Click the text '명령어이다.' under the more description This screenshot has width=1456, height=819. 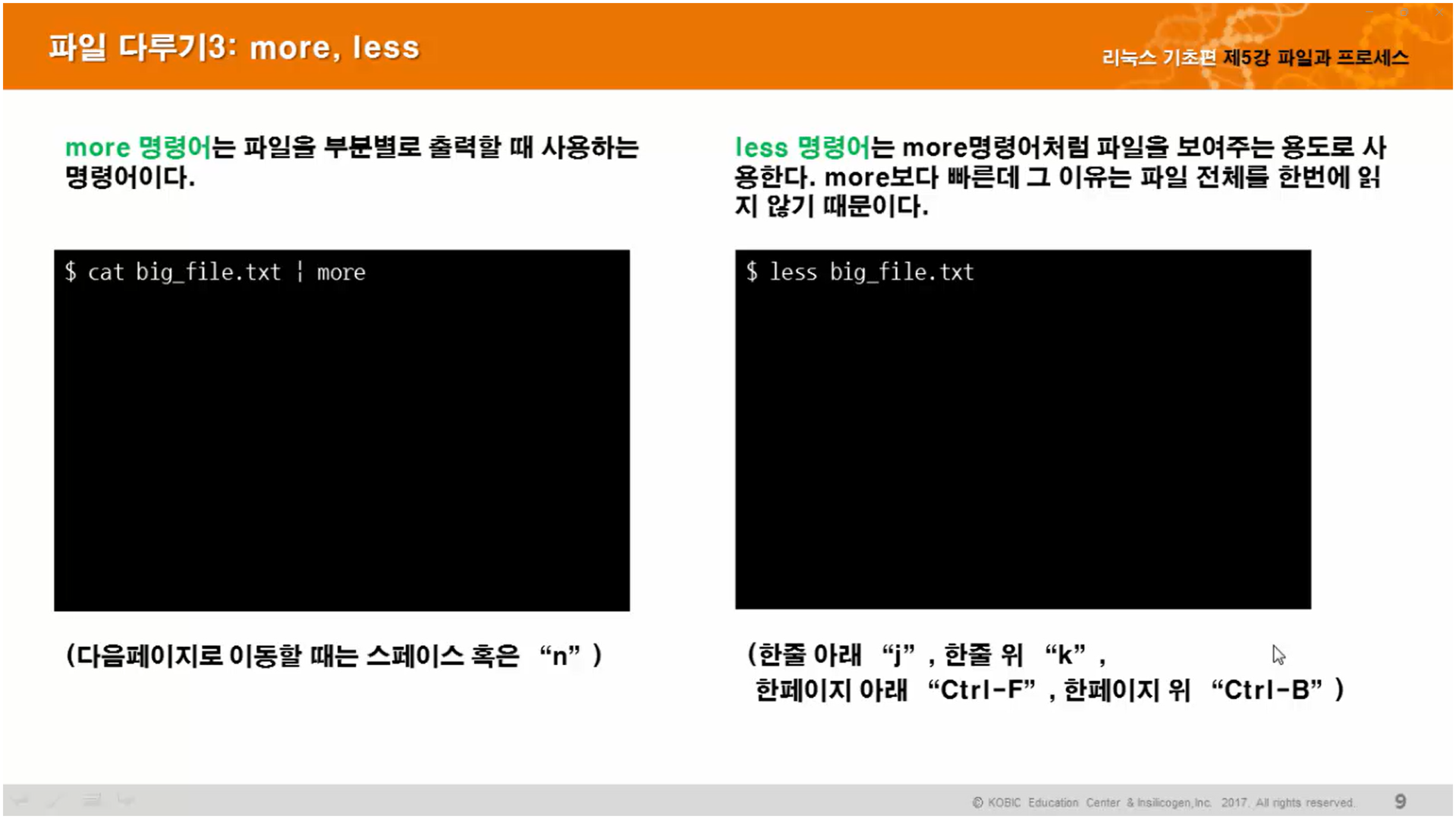click(x=130, y=177)
